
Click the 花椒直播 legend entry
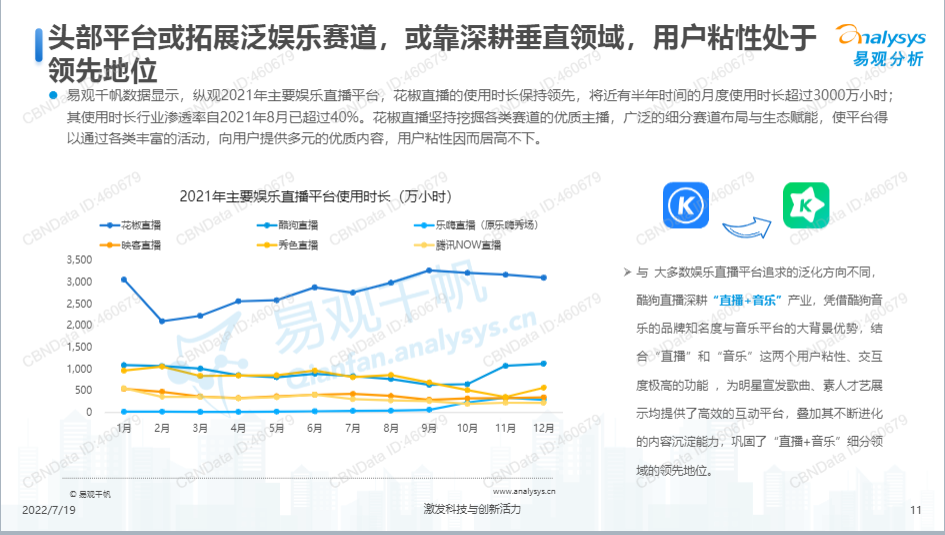pos(131,225)
